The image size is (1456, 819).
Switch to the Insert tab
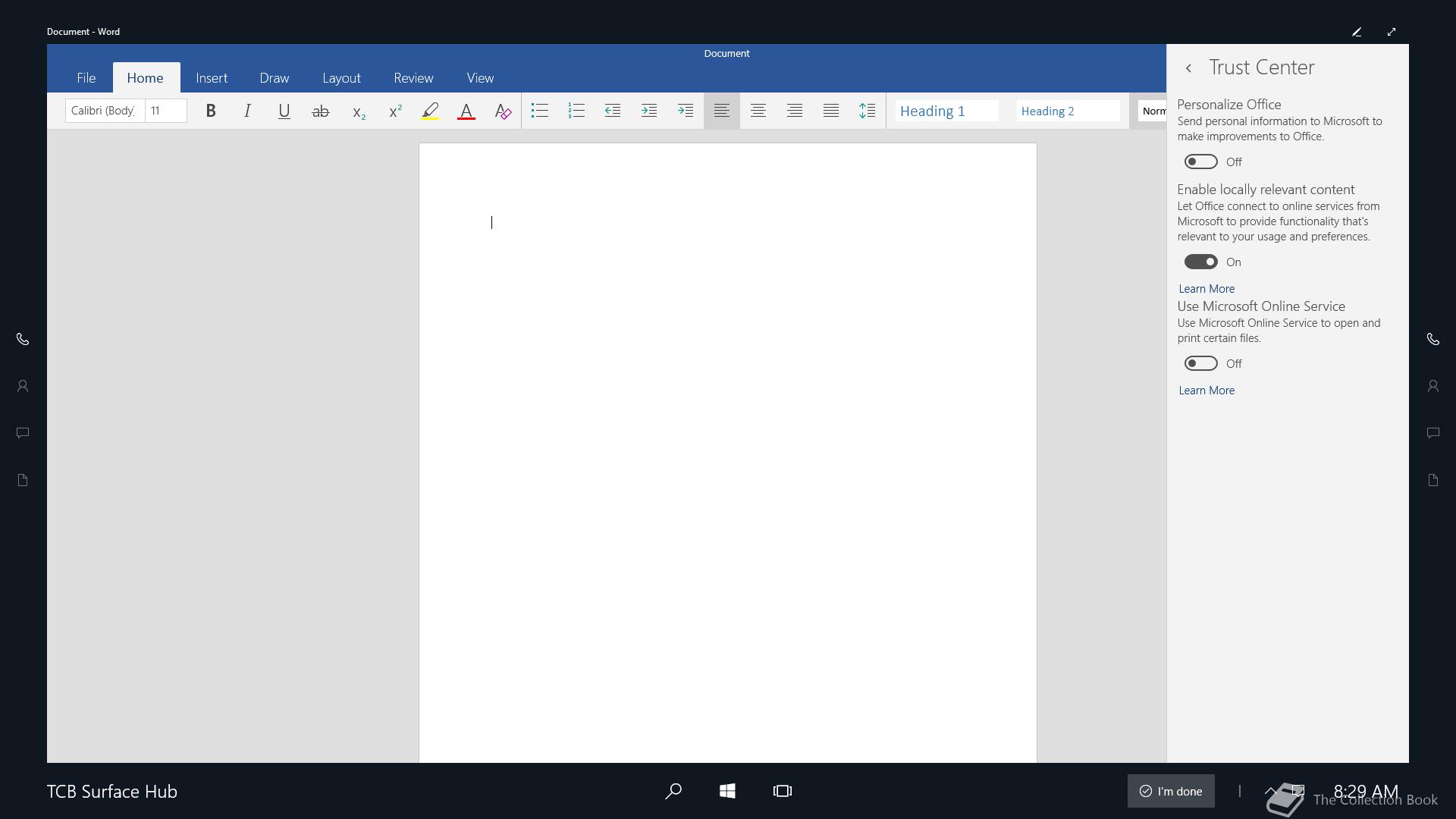pyautogui.click(x=212, y=78)
